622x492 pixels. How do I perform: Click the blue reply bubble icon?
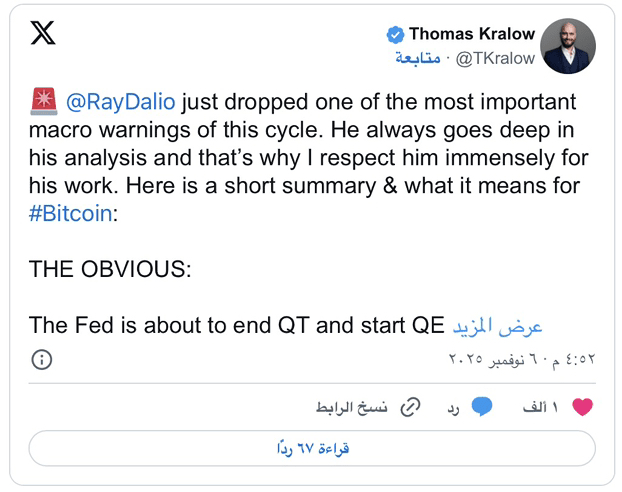pyautogui.click(x=482, y=407)
